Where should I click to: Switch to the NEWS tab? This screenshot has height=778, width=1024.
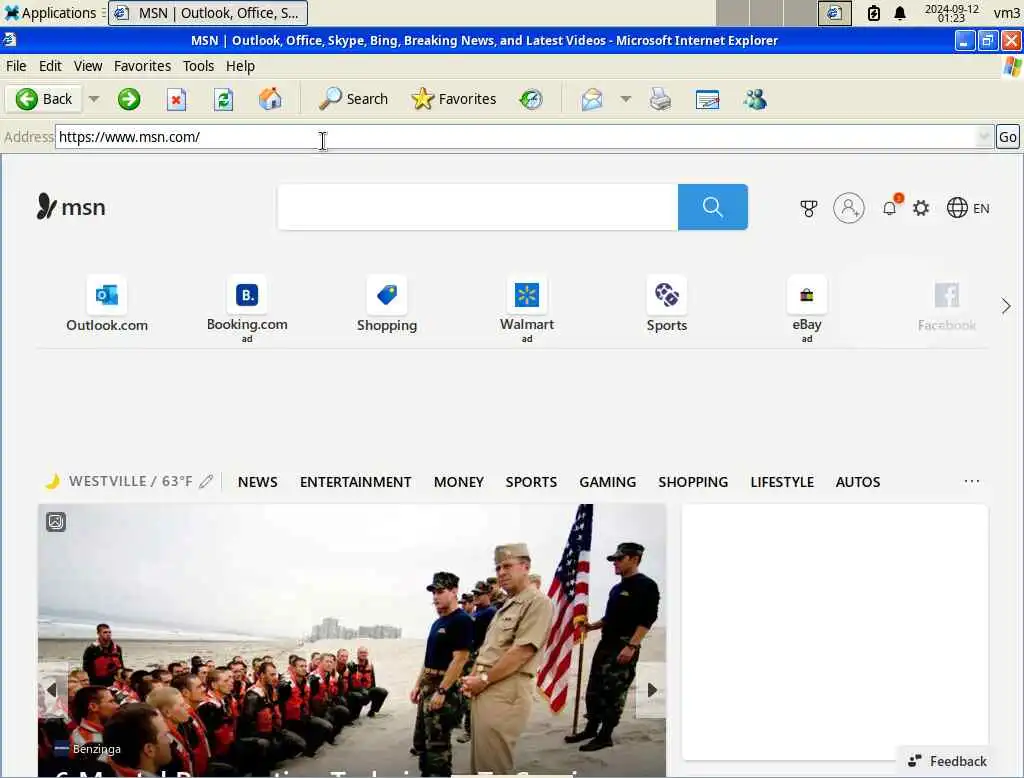click(x=257, y=482)
